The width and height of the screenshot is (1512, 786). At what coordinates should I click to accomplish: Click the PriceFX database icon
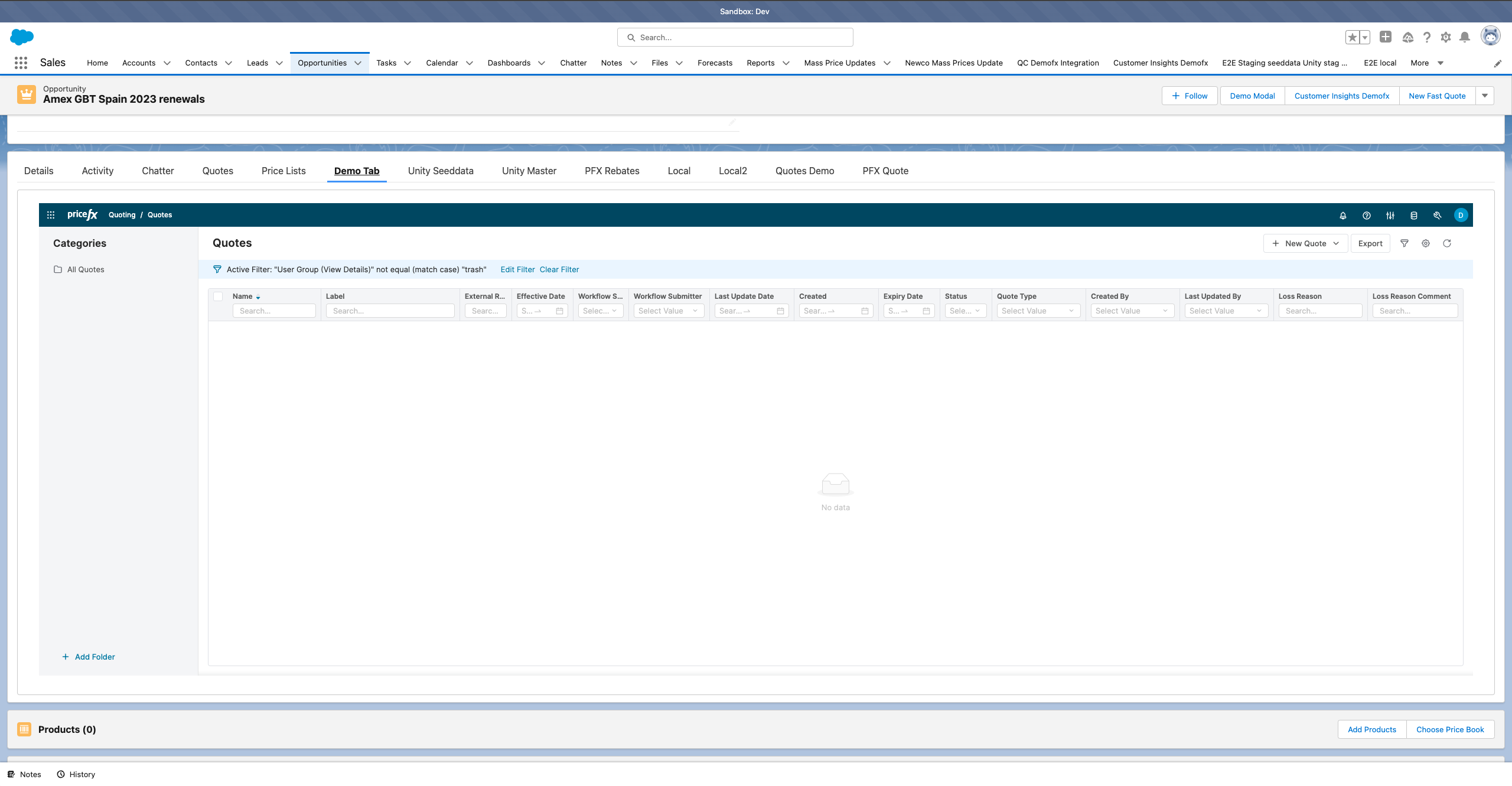click(1413, 215)
